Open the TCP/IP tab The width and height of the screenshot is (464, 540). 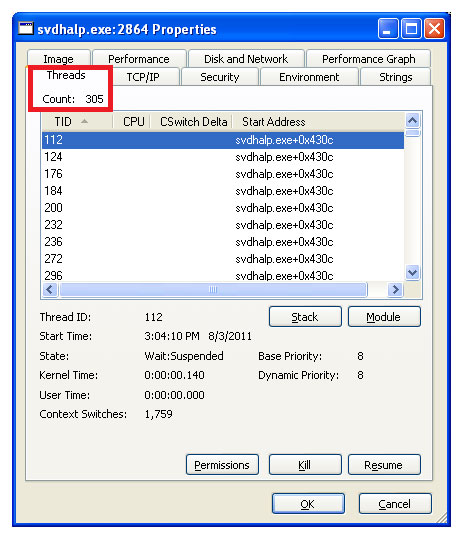[x=143, y=77]
